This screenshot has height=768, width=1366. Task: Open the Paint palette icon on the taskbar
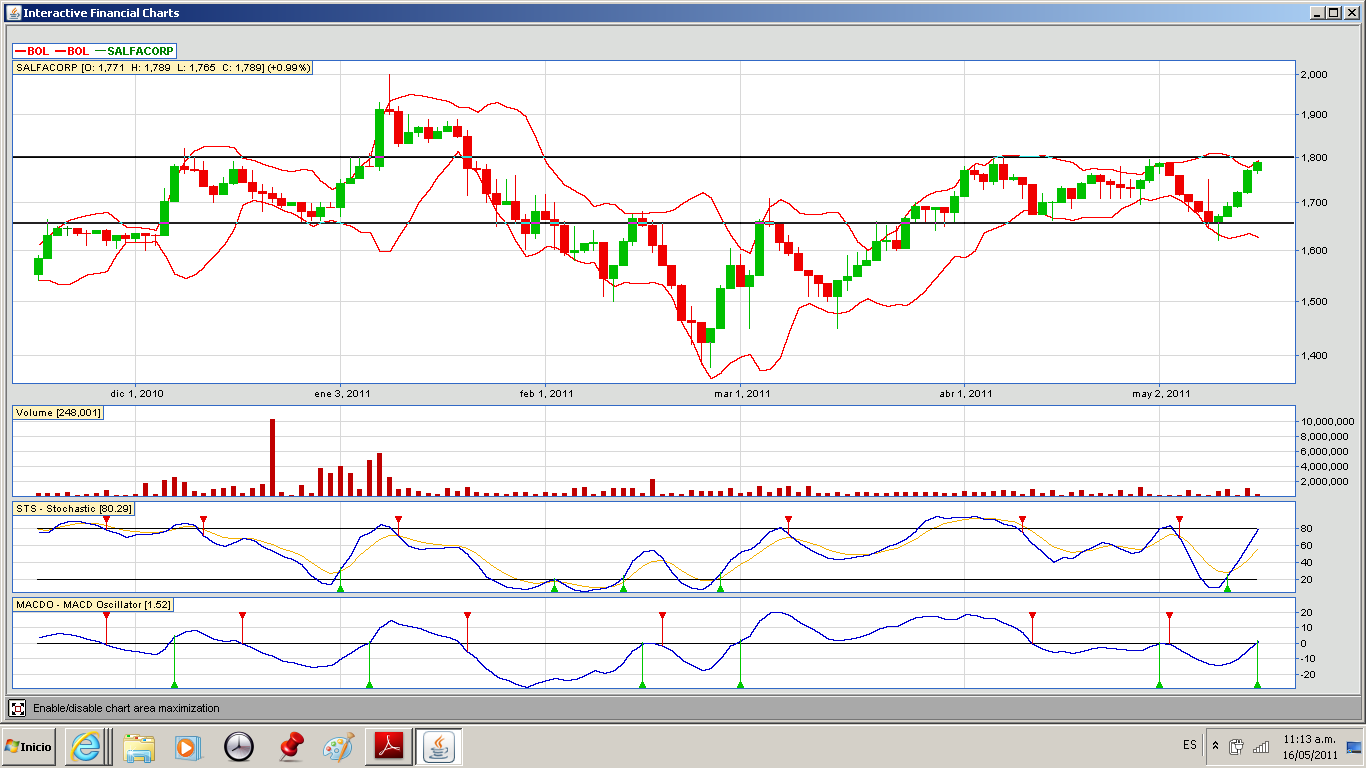[339, 746]
